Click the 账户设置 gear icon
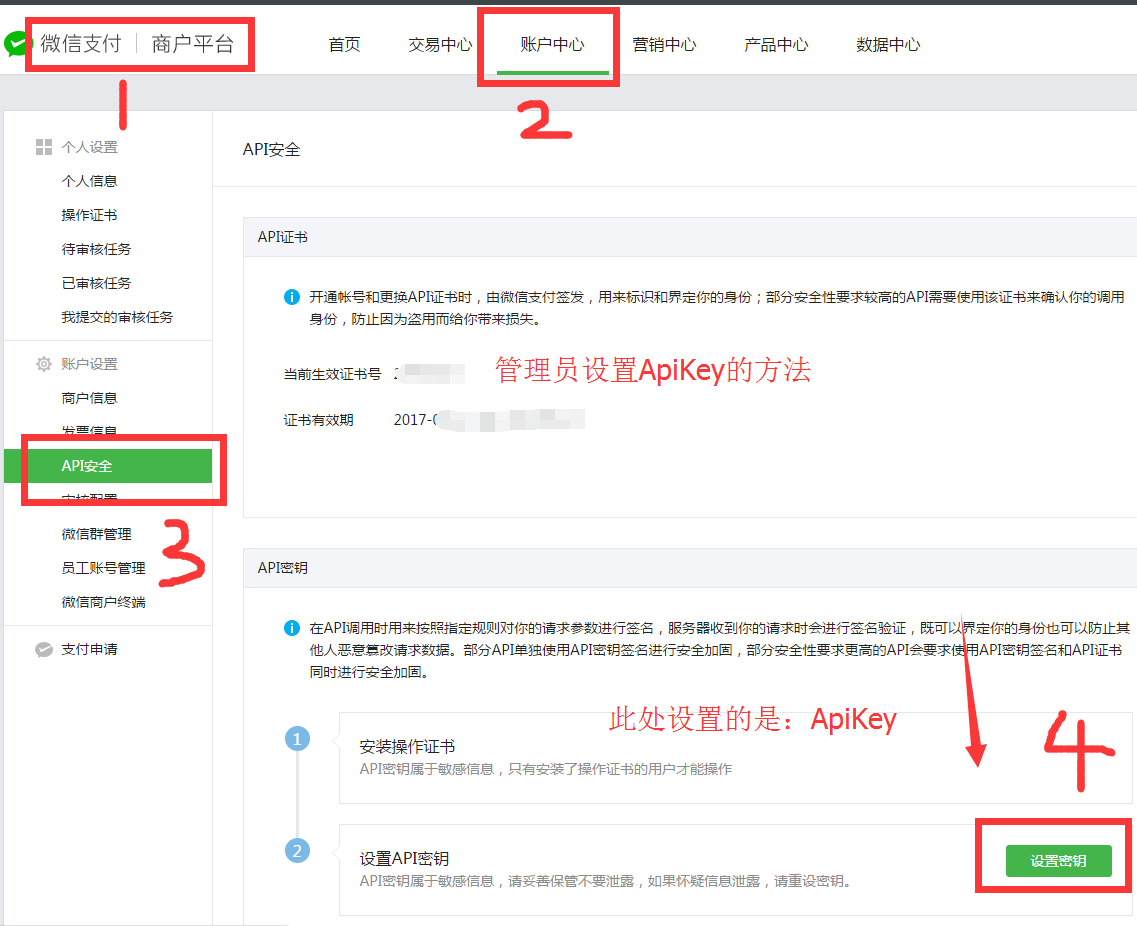The image size is (1137, 926). pos(44,364)
